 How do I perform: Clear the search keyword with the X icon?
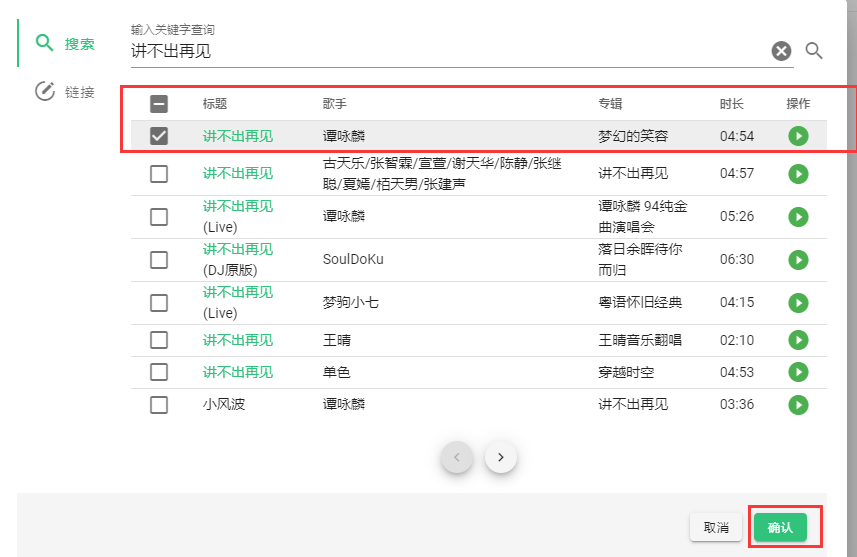click(x=782, y=51)
